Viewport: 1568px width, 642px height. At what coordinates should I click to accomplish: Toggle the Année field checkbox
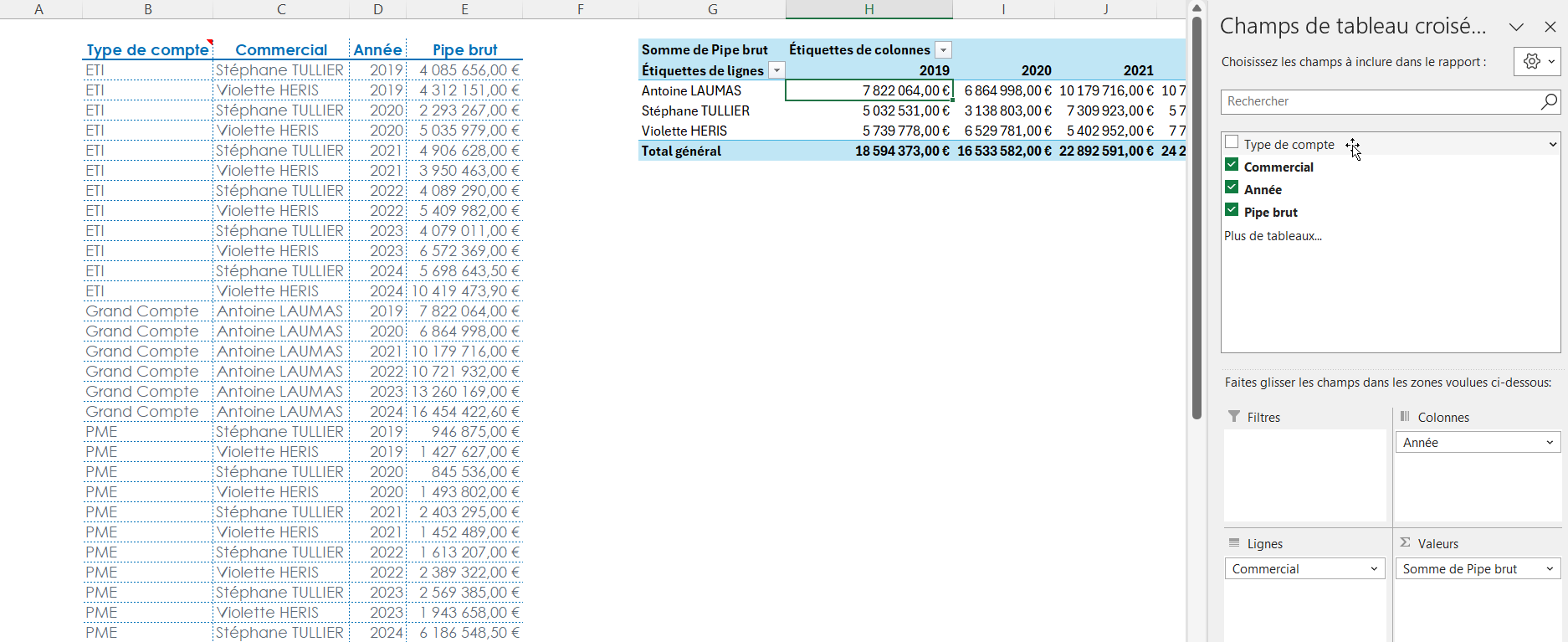(1232, 188)
